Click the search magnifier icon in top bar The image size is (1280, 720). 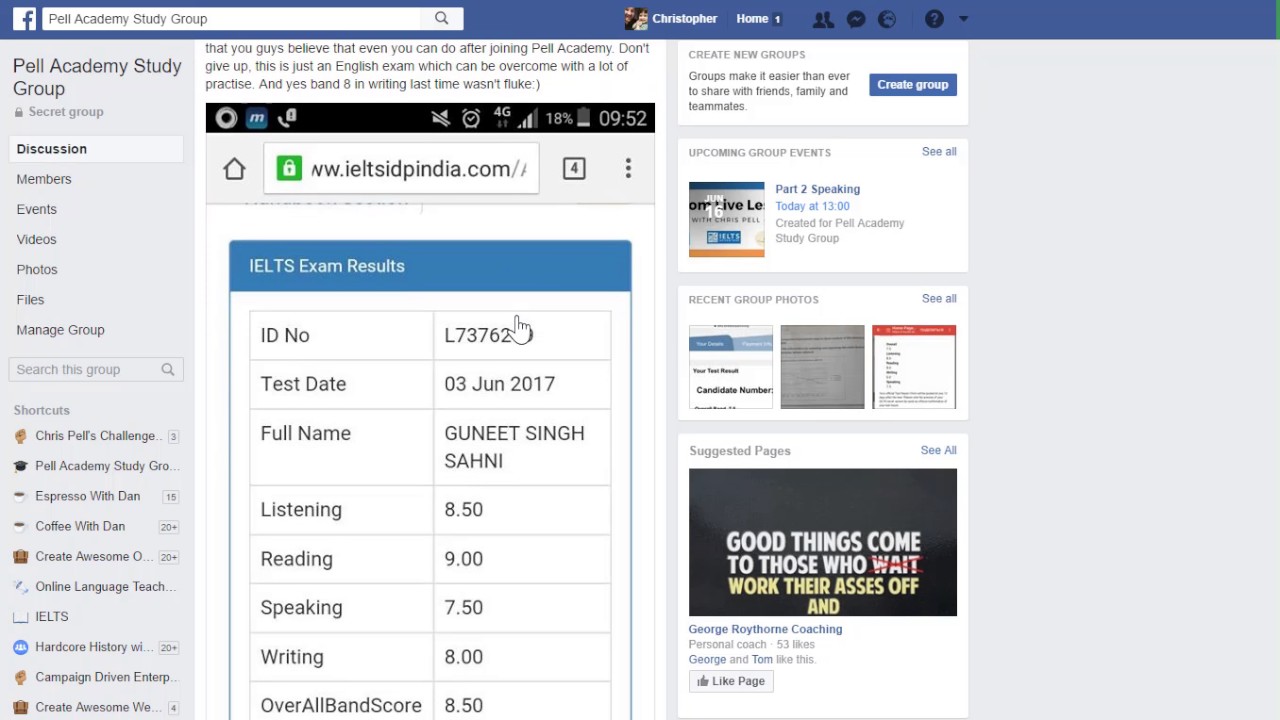point(442,18)
